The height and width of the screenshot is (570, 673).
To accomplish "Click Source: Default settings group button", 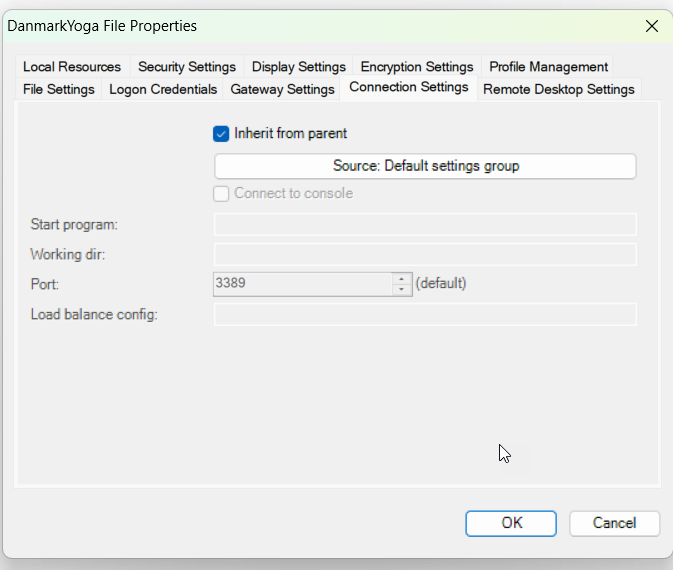I will [425, 166].
